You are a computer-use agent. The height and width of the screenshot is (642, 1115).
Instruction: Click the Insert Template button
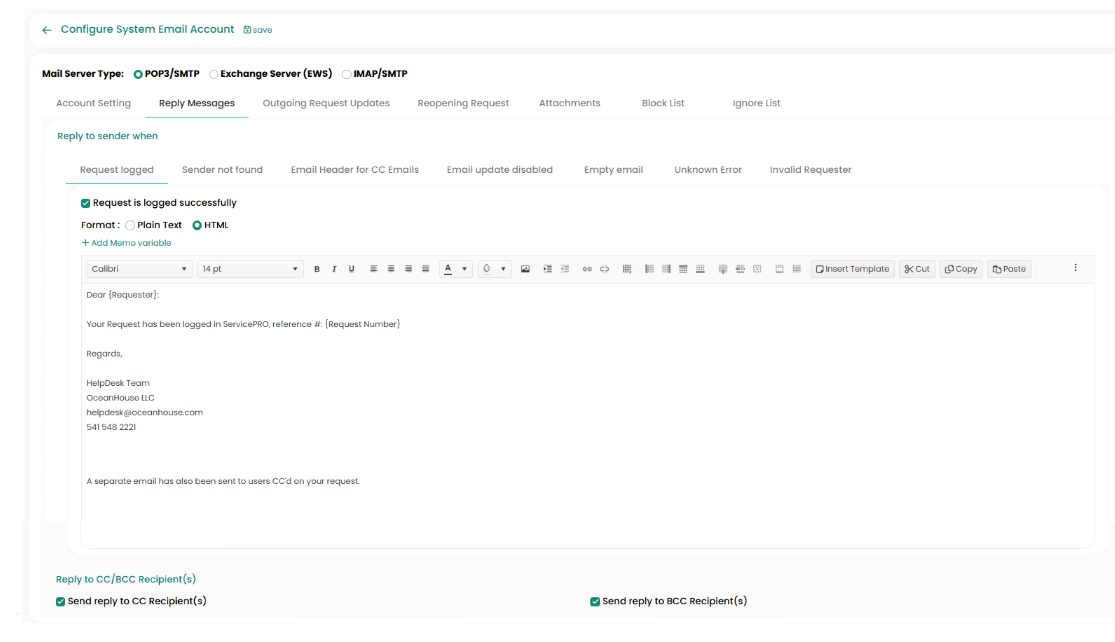(852, 269)
